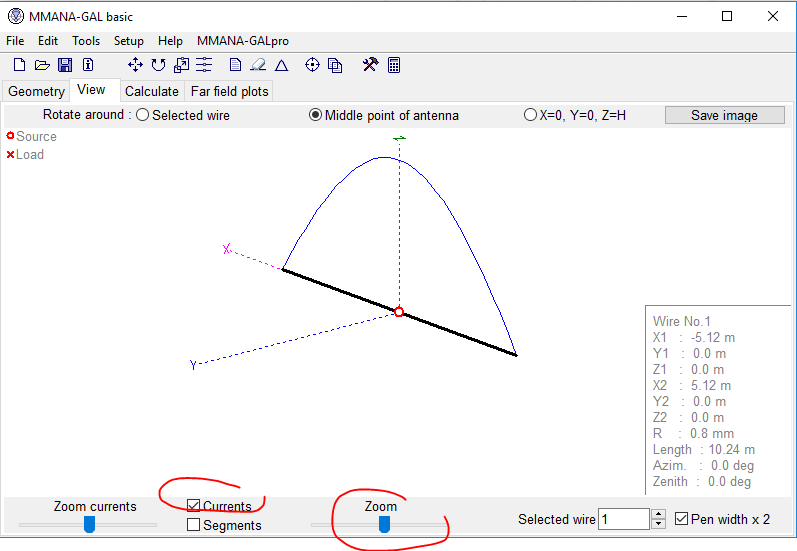Open a file with the folder icon
797x551 pixels.
tap(42, 65)
